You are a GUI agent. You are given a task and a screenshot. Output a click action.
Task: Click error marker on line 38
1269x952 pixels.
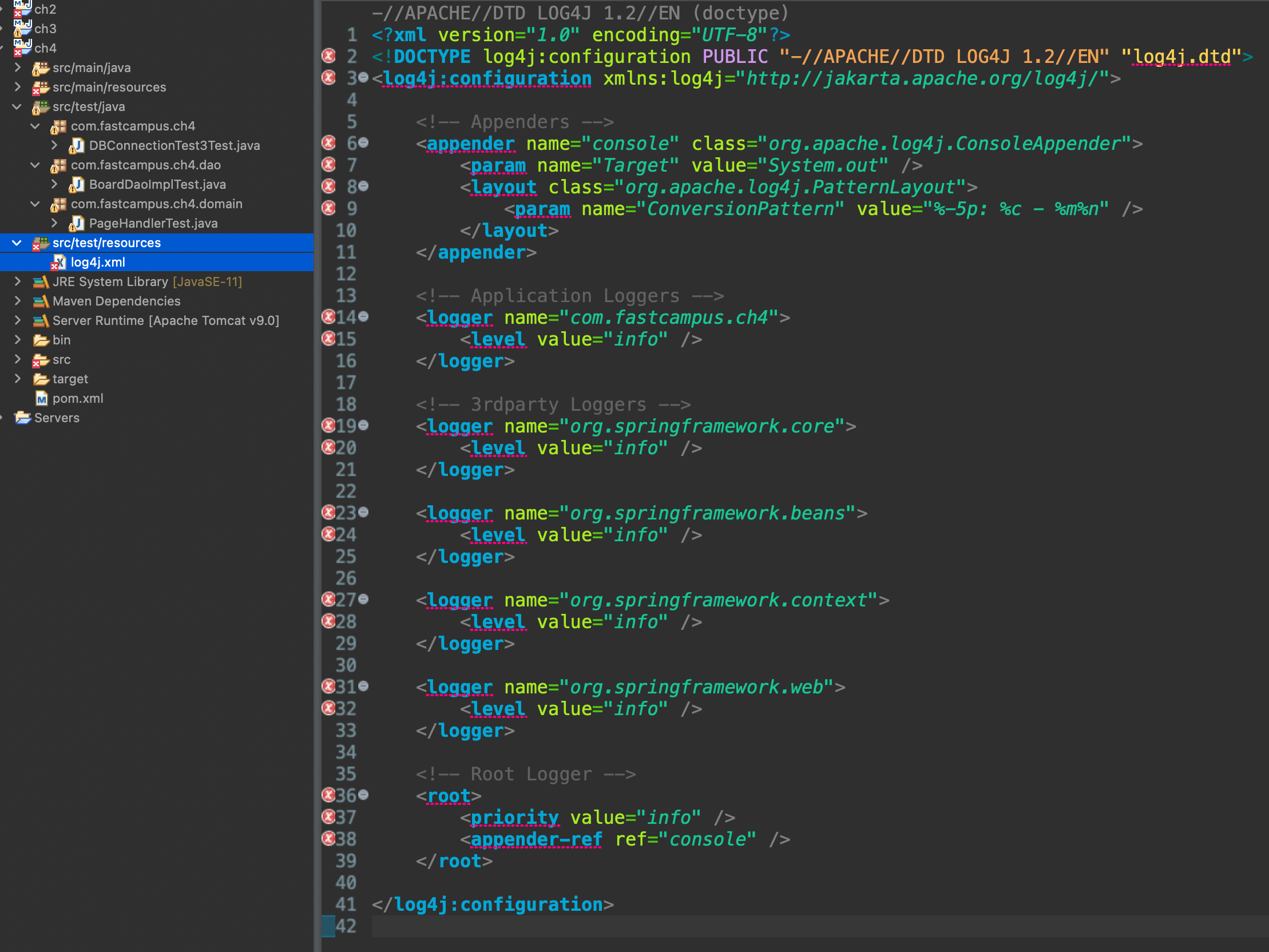pos(328,838)
